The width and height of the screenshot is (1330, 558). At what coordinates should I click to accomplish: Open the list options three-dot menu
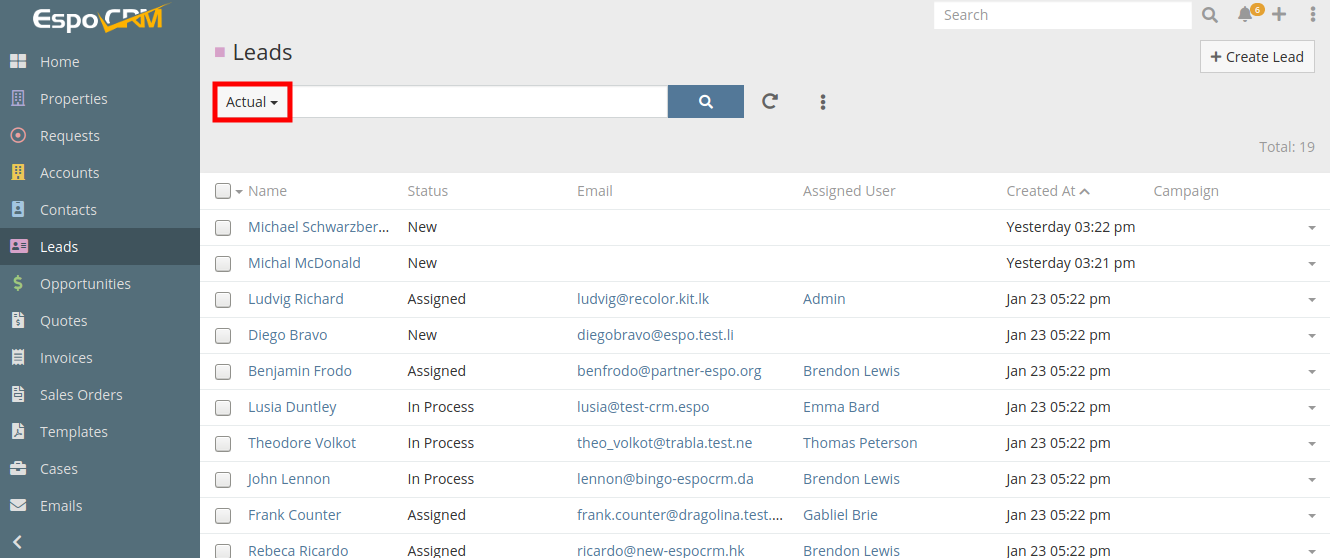(823, 102)
